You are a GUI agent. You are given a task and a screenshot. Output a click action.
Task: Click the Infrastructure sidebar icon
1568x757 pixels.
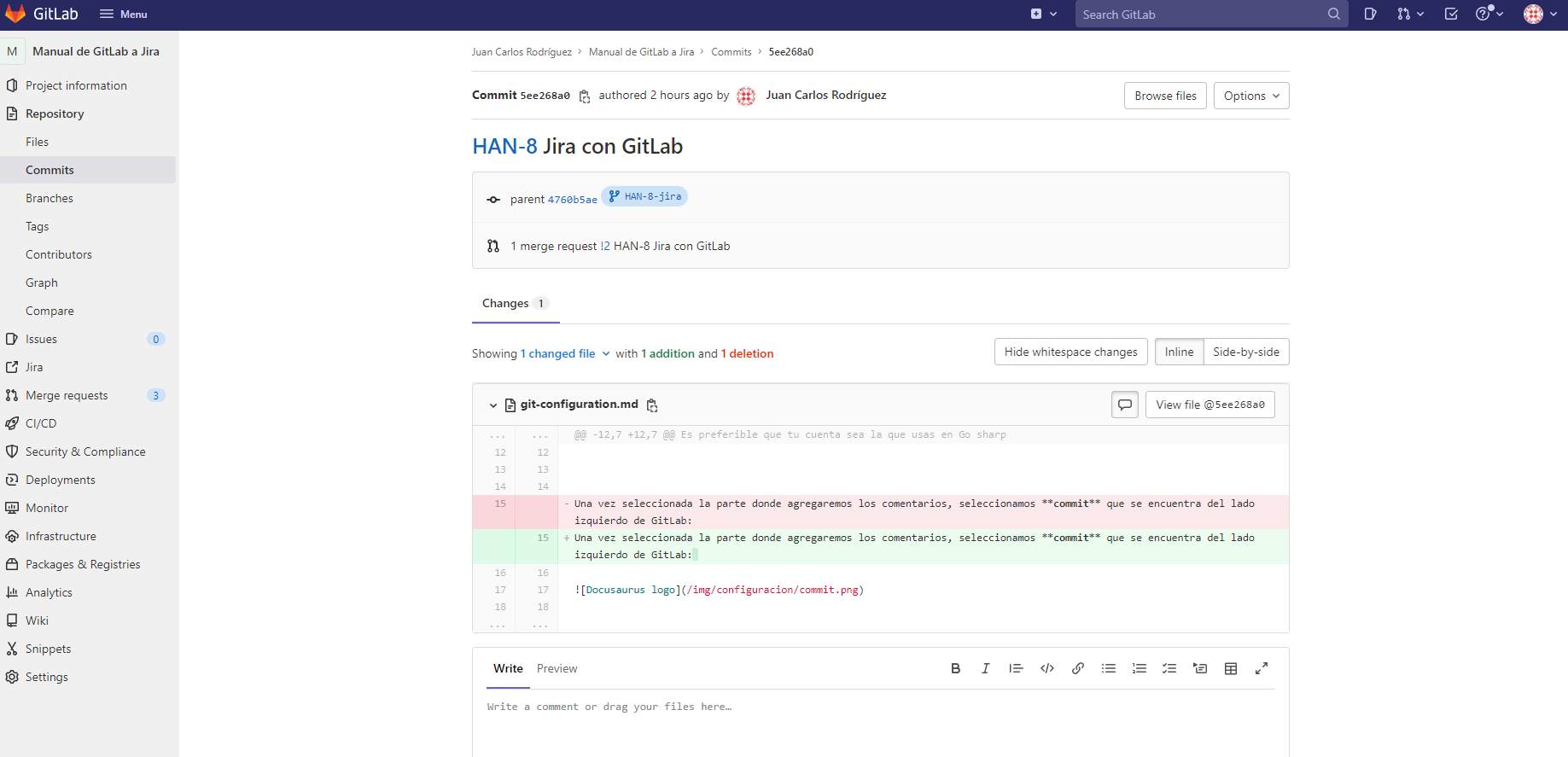[x=12, y=536]
